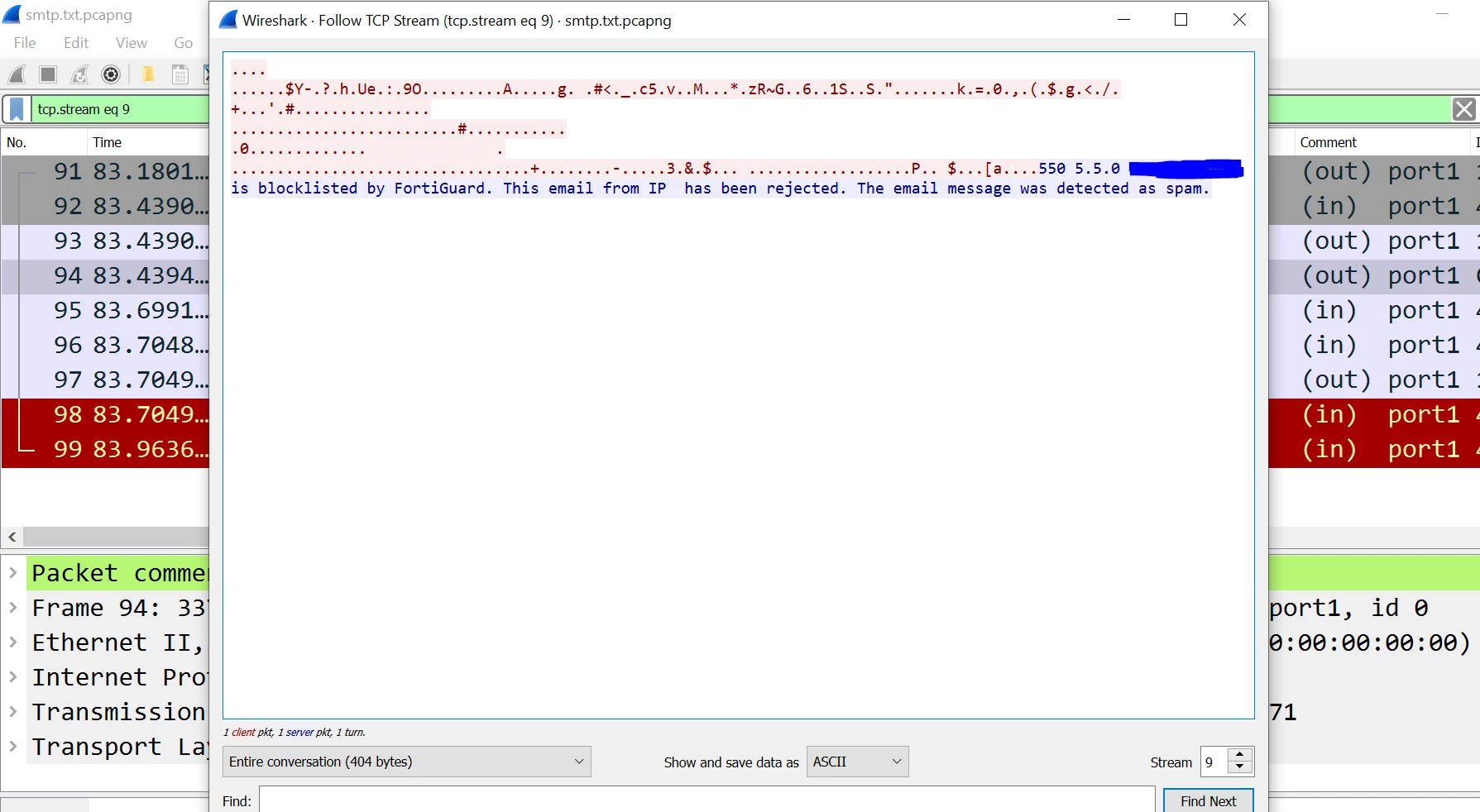Open the Edit menu in main window
Image resolution: width=1480 pixels, height=812 pixels.
click(x=76, y=43)
